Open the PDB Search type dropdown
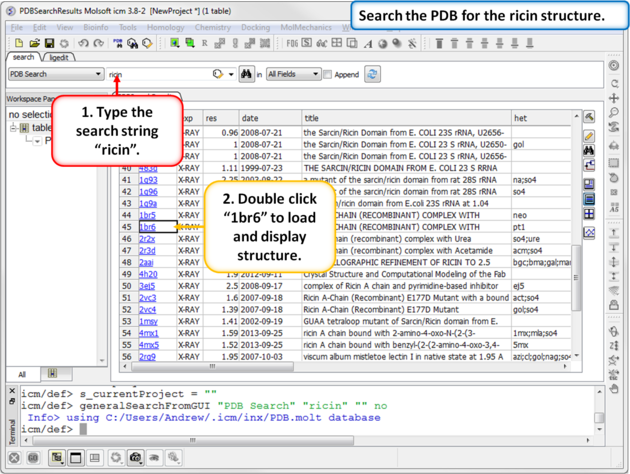 click(55, 74)
